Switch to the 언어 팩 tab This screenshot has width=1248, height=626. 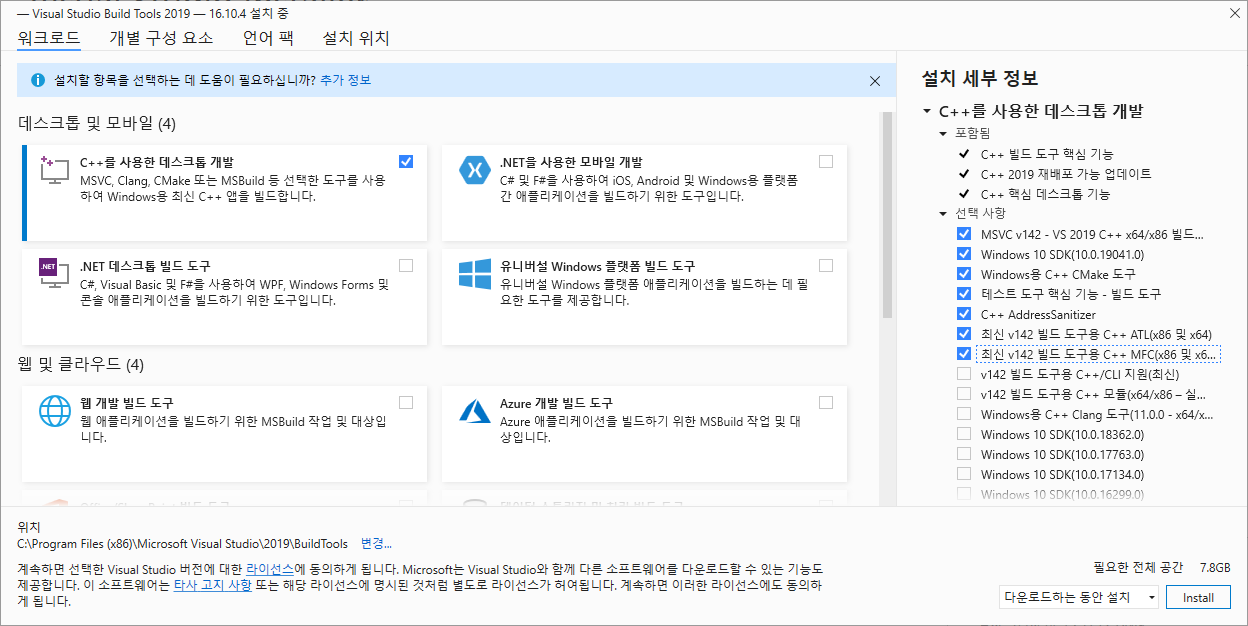268,39
